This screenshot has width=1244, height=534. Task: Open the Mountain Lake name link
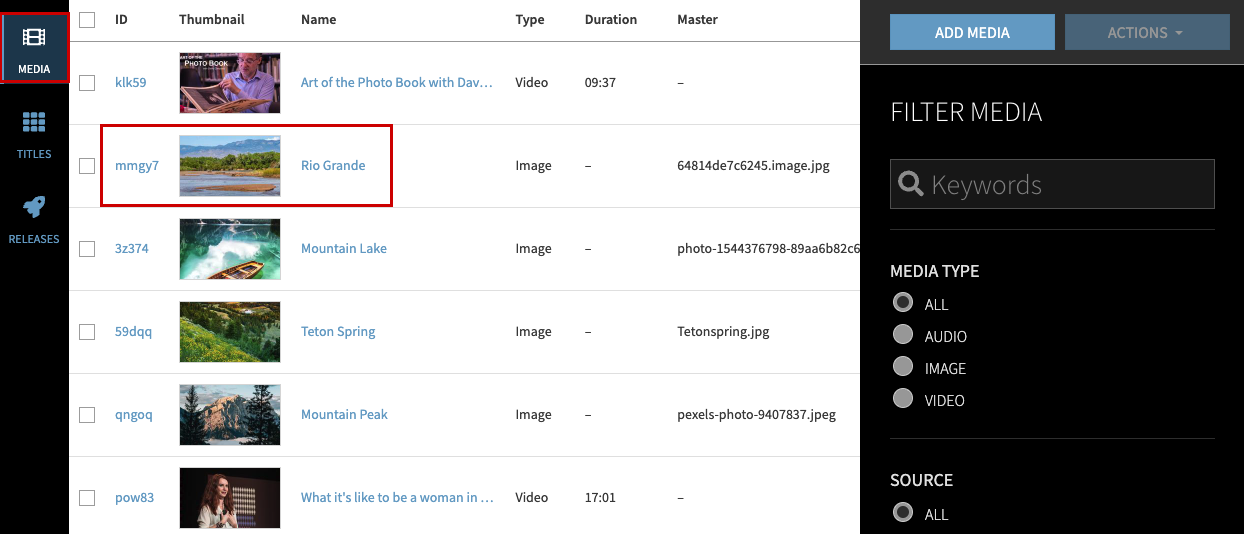344,248
